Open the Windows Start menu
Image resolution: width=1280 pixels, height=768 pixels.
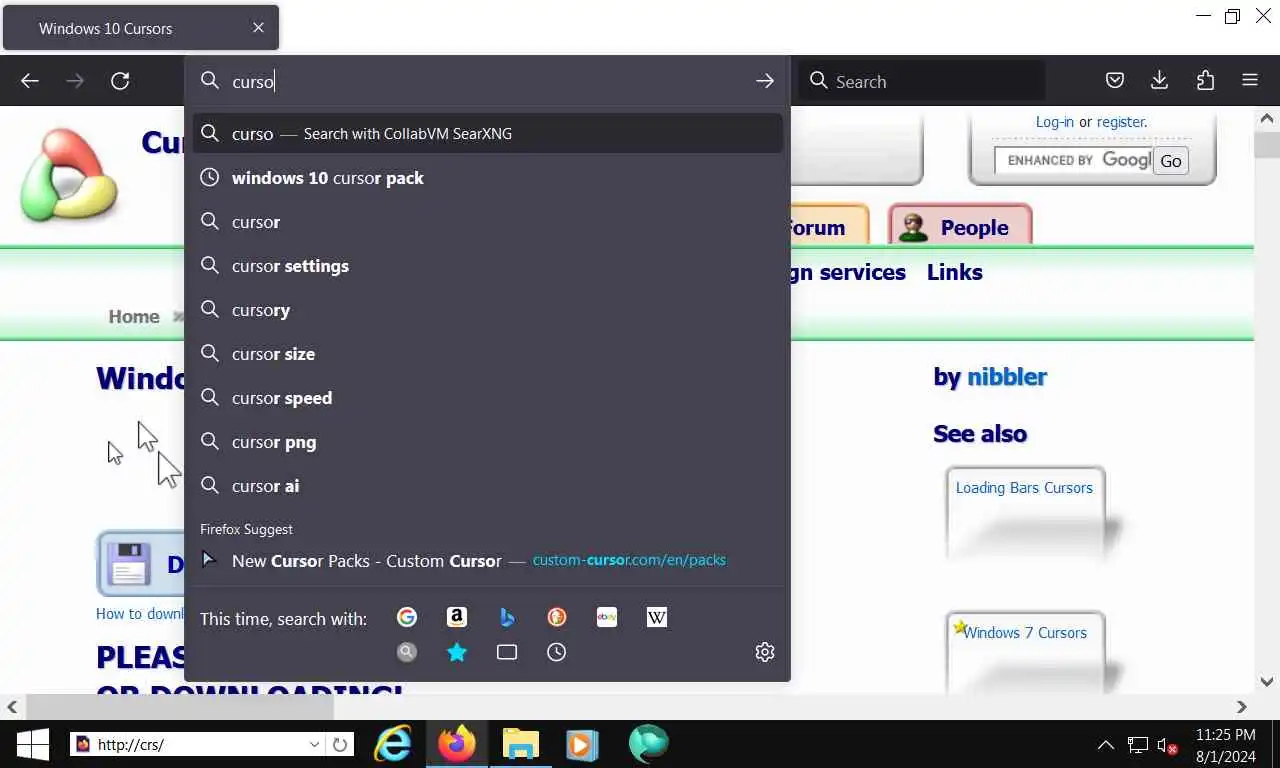pyautogui.click(x=33, y=744)
